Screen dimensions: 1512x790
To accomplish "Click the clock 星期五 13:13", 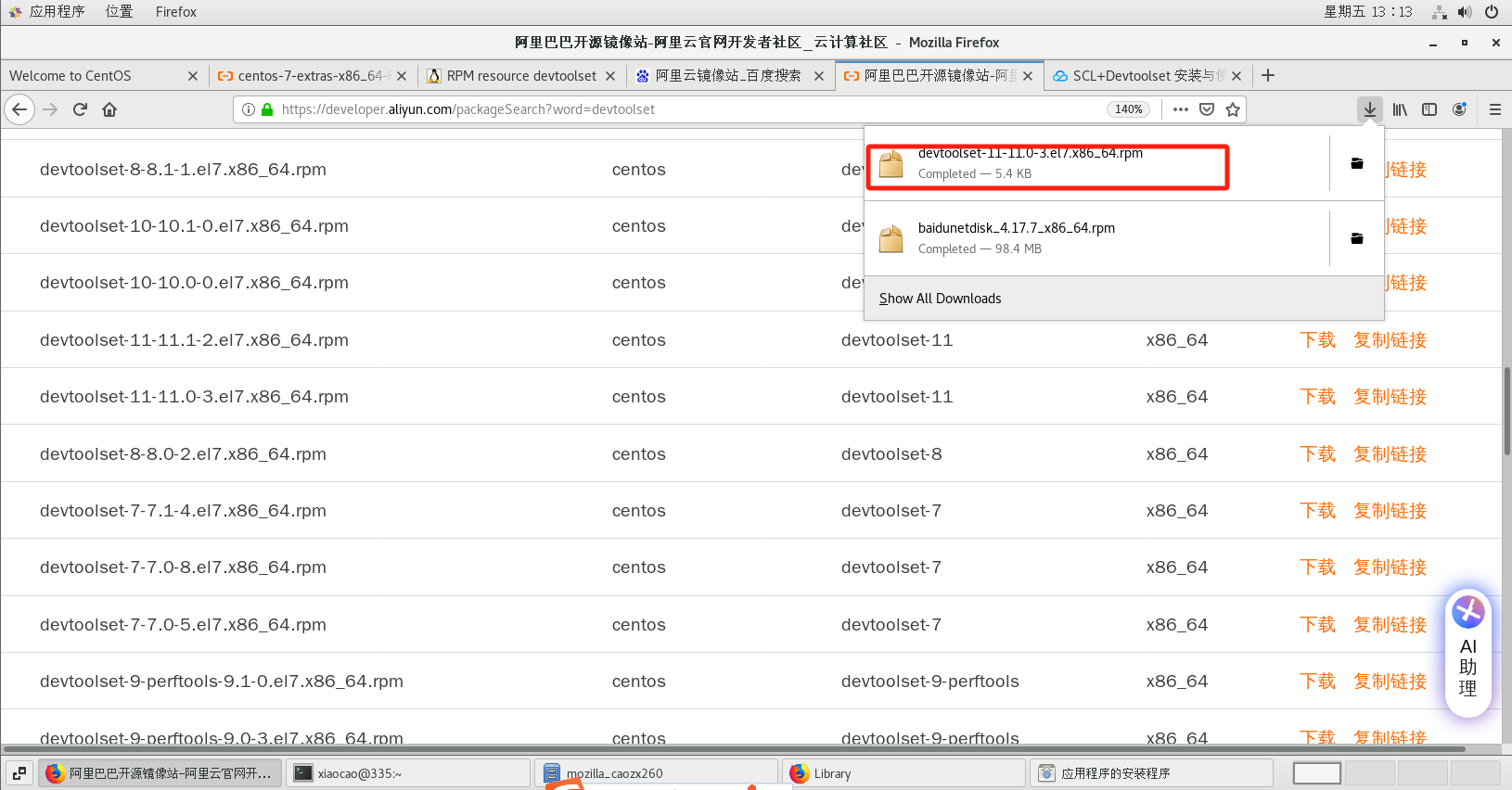I will 1368,12.
